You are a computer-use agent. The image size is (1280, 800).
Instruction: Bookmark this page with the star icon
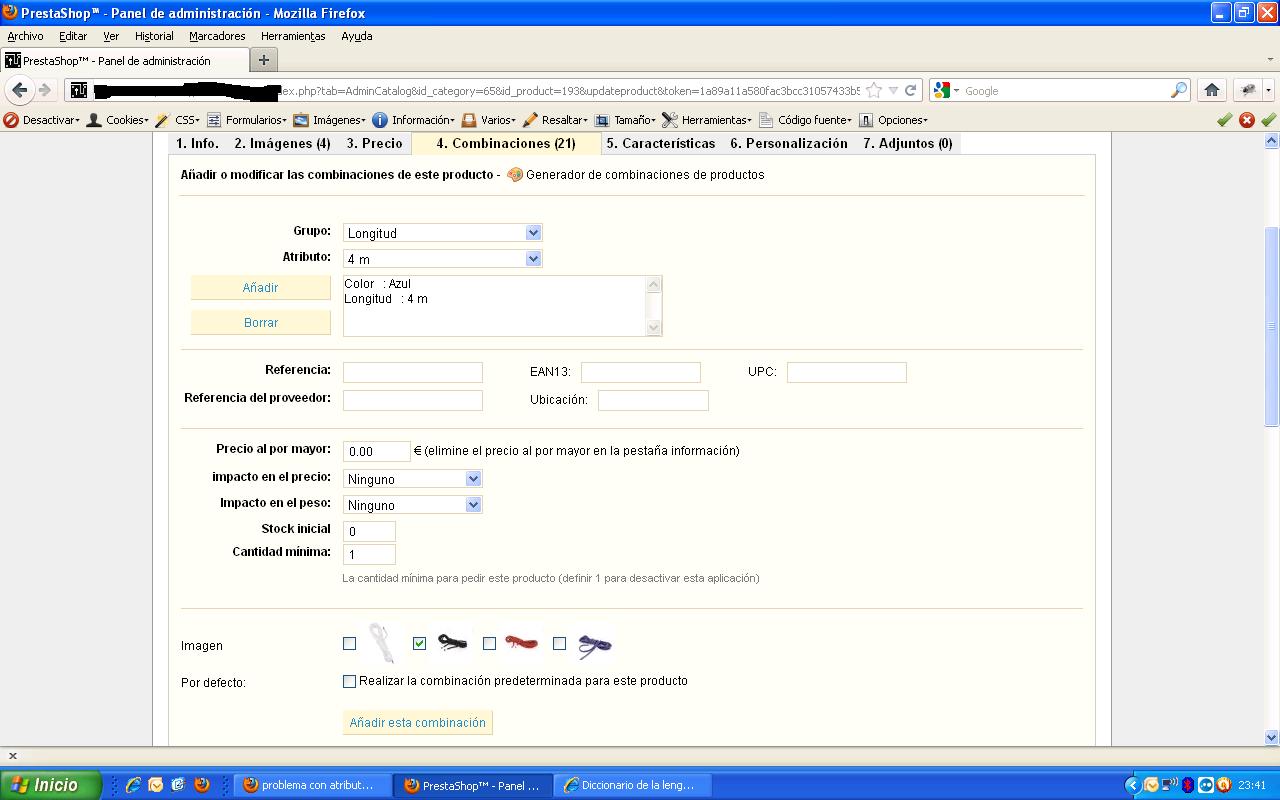874,90
